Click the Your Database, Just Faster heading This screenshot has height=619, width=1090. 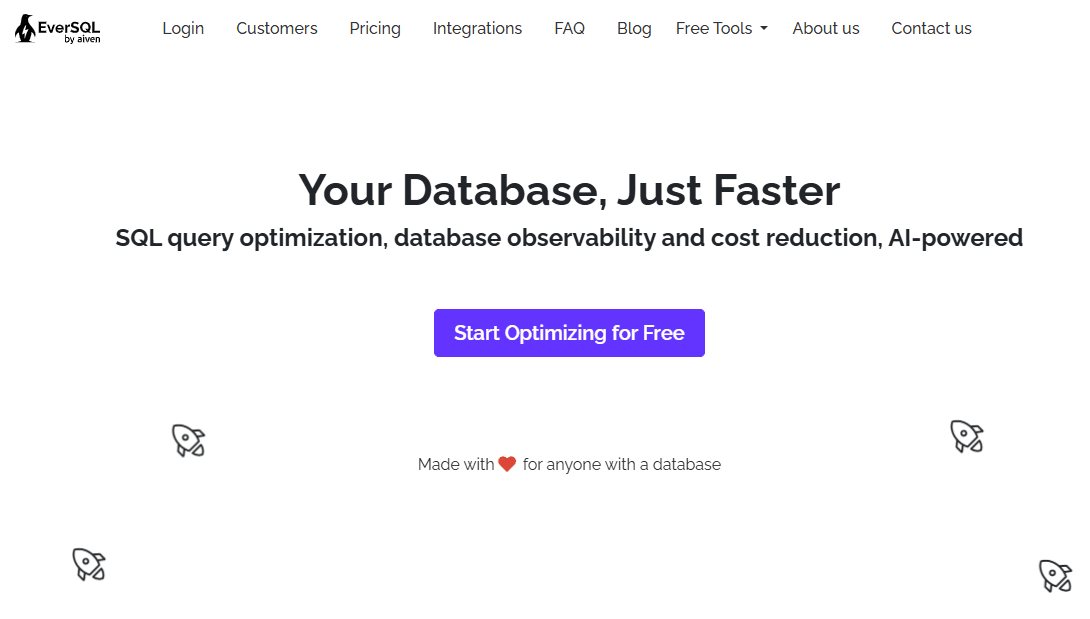pyautogui.click(x=569, y=190)
